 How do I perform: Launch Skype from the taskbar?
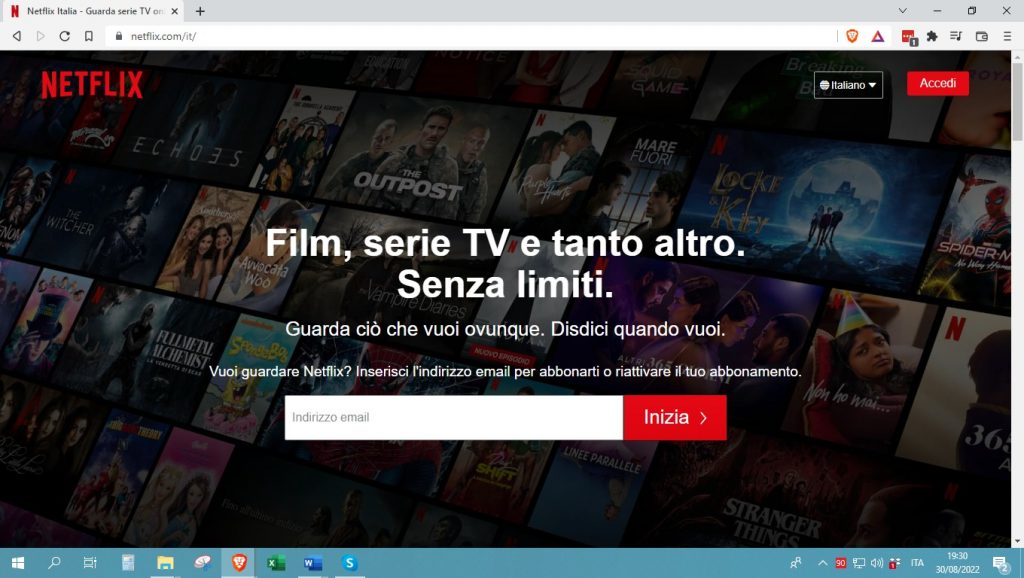tap(349, 564)
